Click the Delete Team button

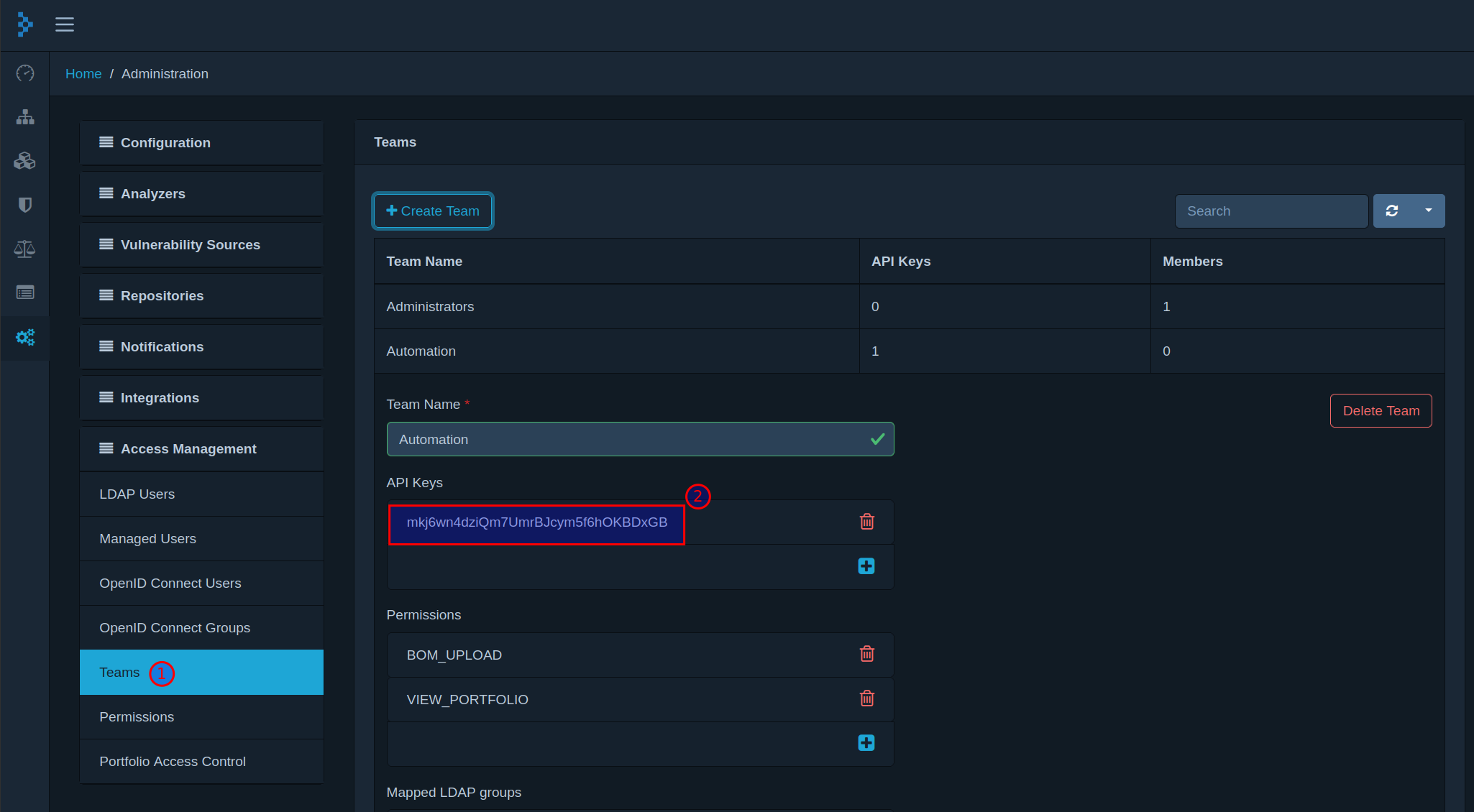(x=1381, y=410)
